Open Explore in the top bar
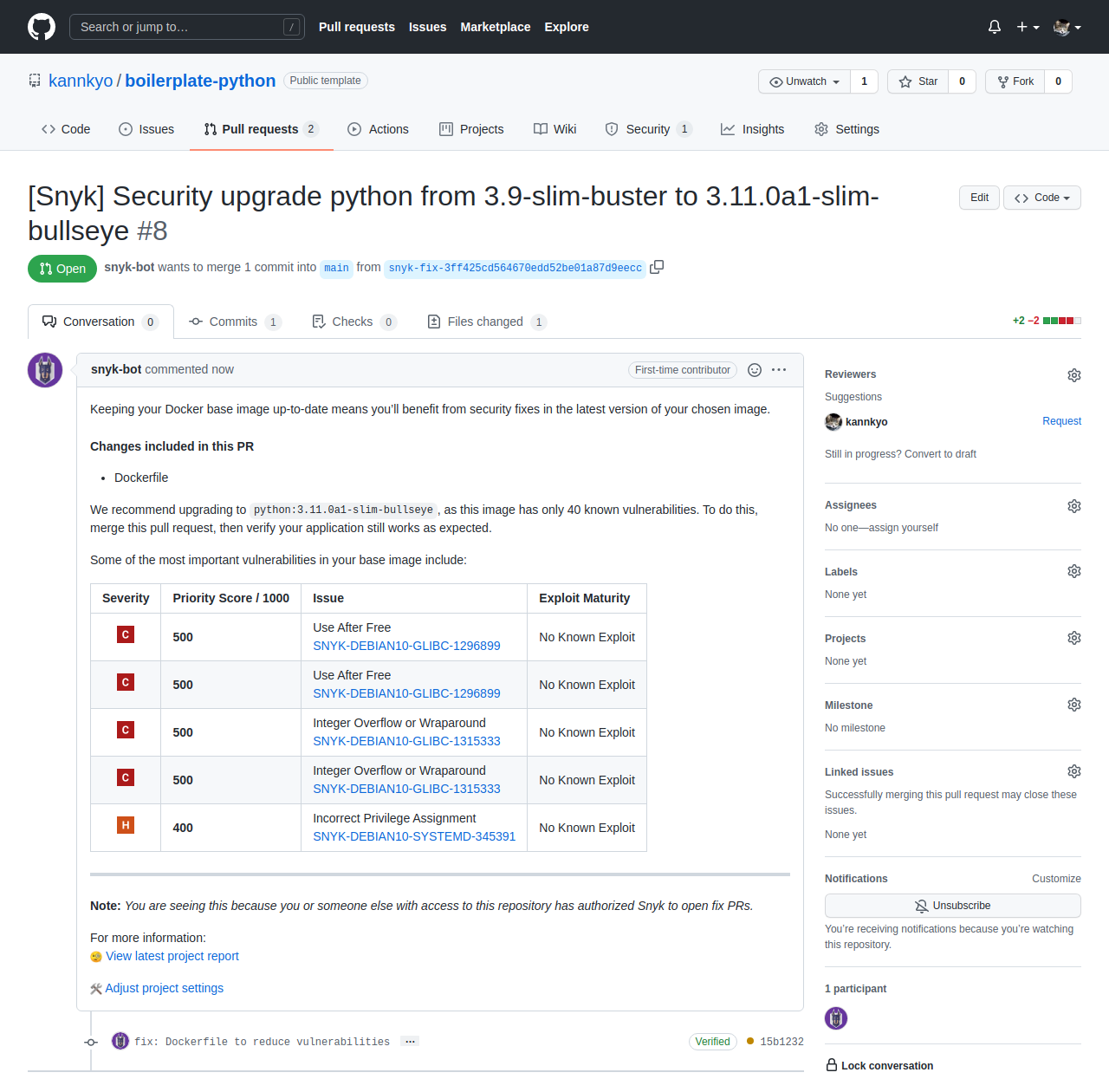Viewport: 1109px width, 1092px height. (x=567, y=27)
